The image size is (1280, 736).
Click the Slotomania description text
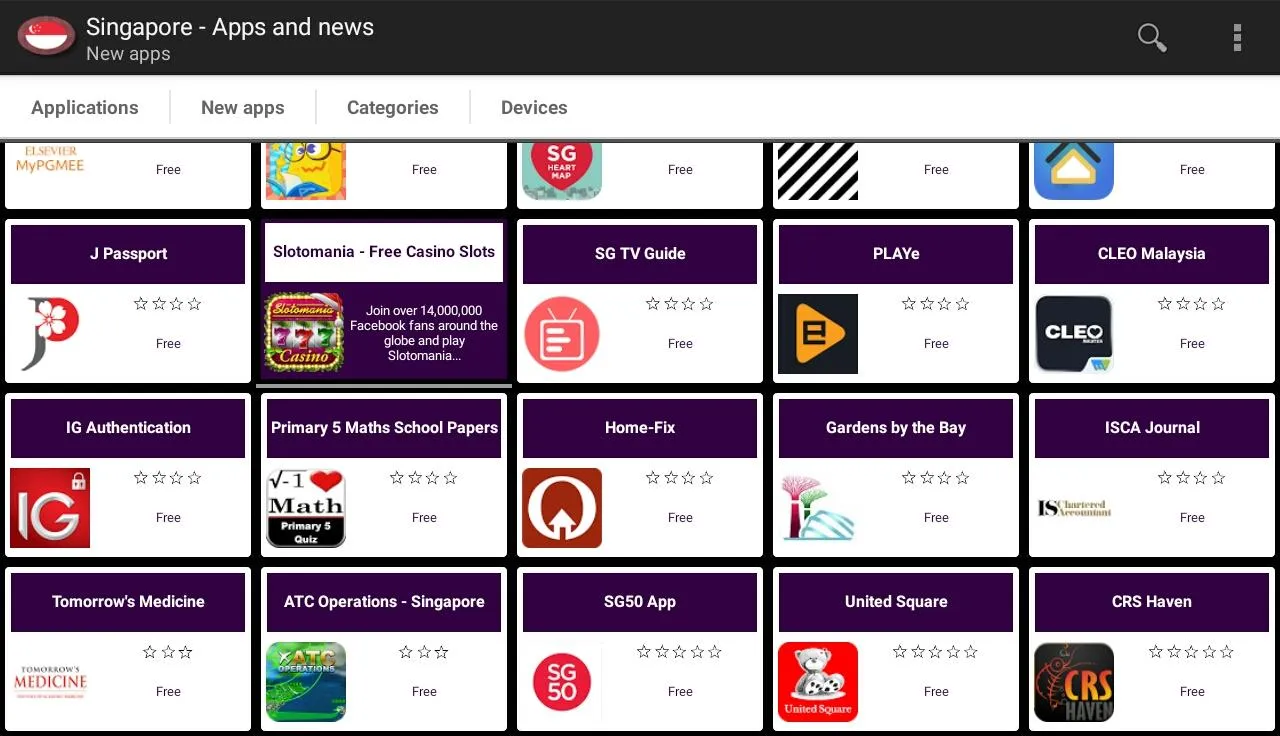(424, 333)
